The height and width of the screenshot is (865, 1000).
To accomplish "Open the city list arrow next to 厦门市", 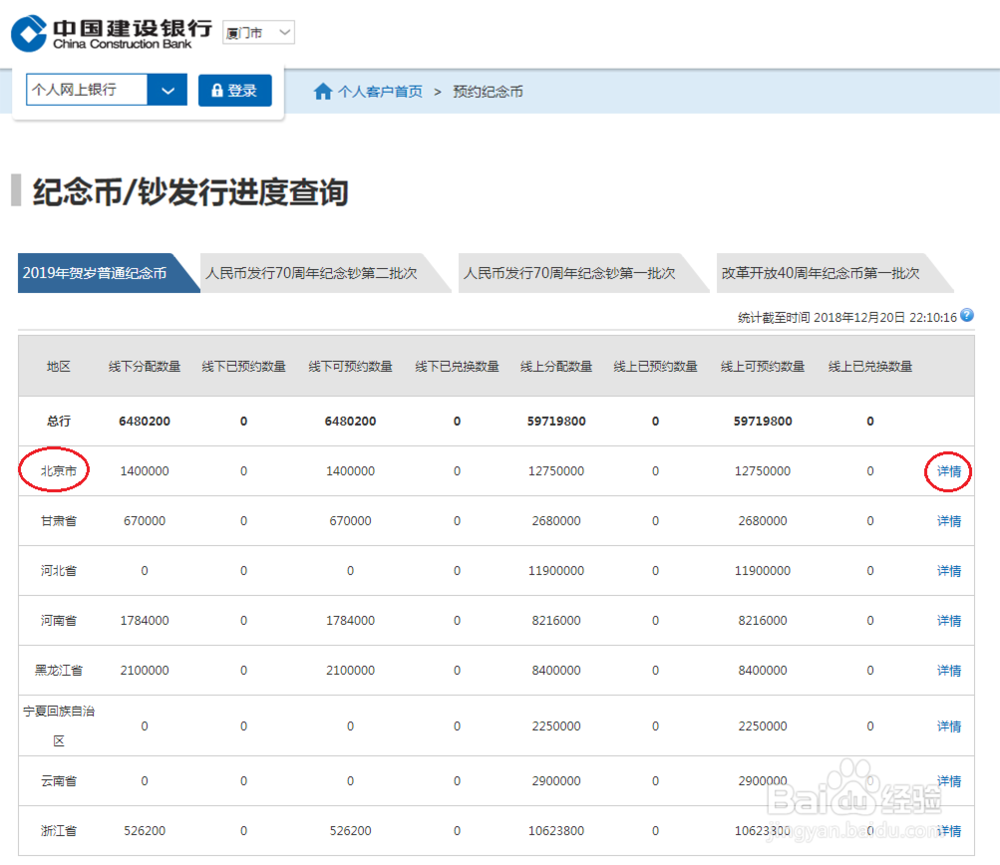I will click(x=282, y=32).
